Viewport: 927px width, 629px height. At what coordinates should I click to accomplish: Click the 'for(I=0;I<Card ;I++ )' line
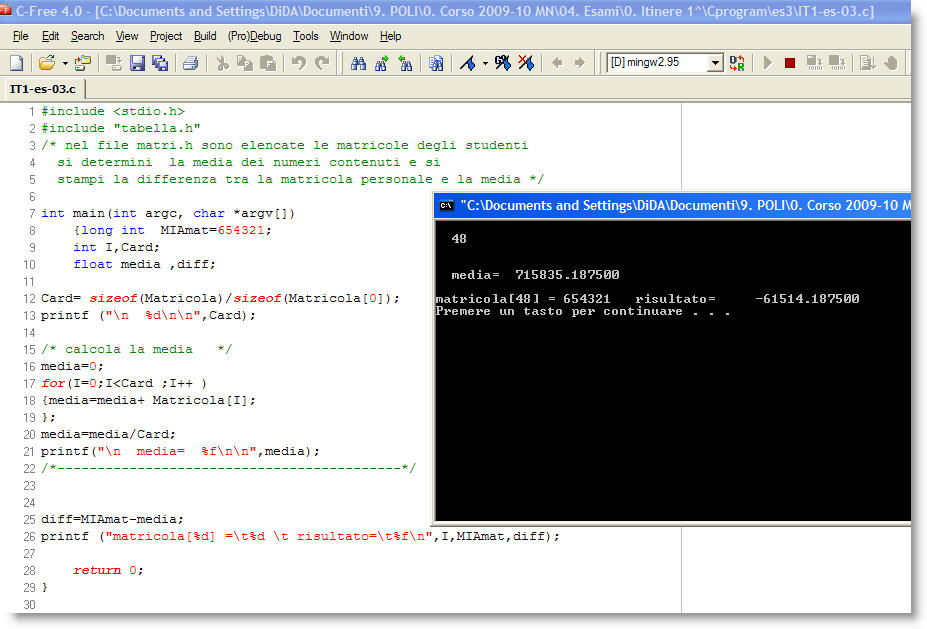(124, 384)
